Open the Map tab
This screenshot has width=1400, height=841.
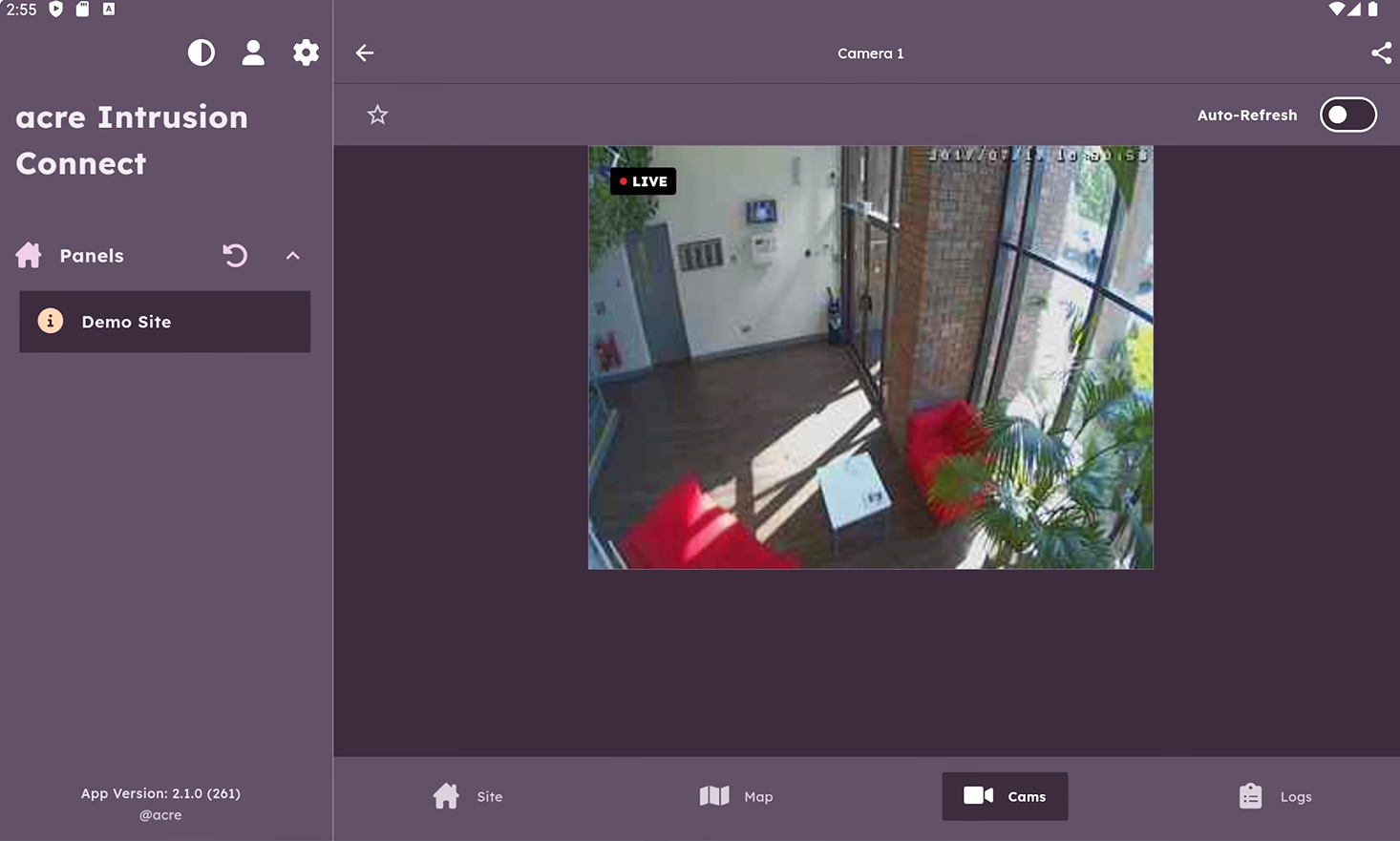[x=736, y=796]
